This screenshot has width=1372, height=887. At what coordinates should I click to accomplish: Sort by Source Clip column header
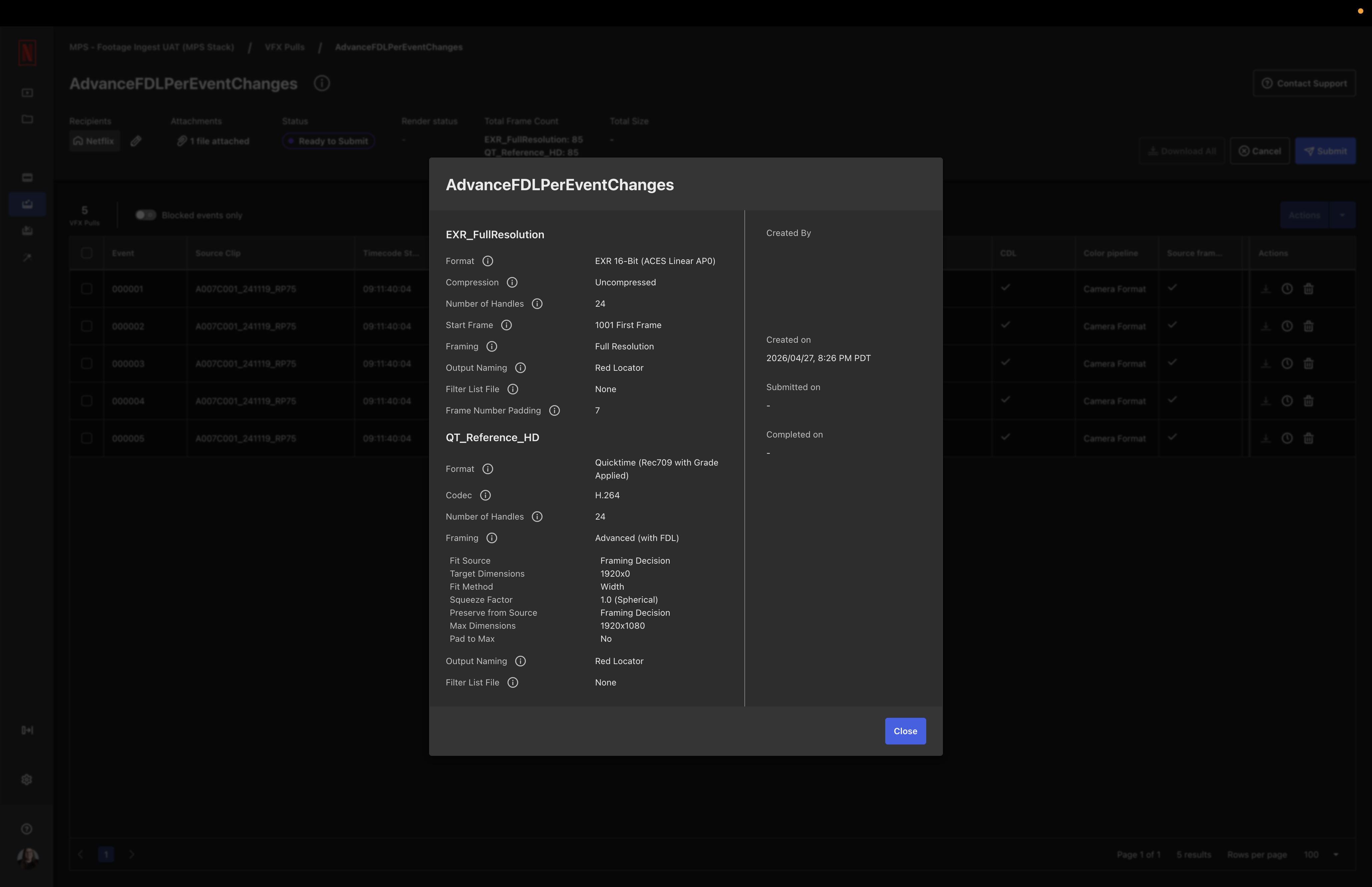click(218, 253)
